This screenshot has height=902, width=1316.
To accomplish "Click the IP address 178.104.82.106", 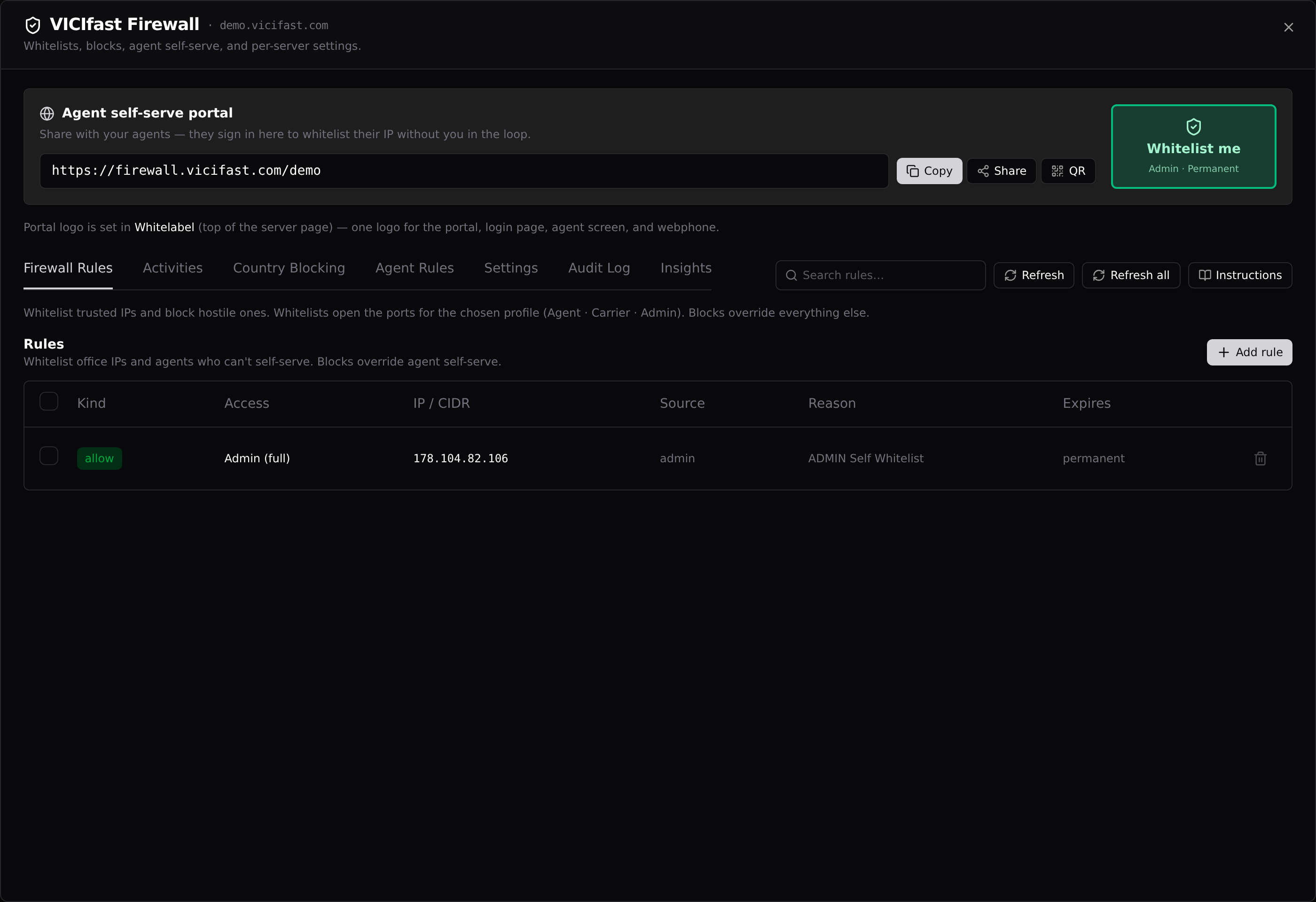I will pyautogui.click(x=461, y=459).
